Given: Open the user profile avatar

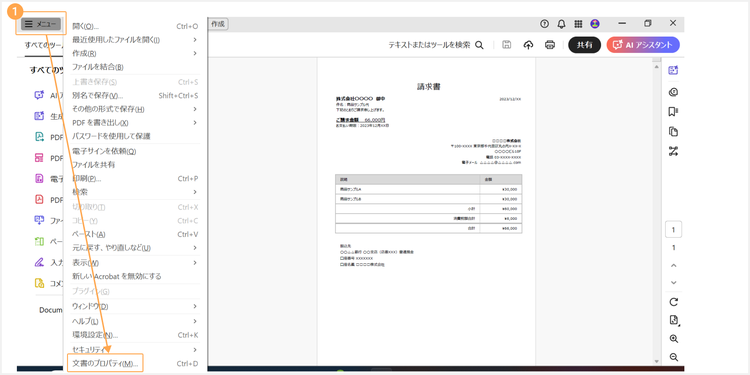Looking at the screenshot, I should [595, 24].
